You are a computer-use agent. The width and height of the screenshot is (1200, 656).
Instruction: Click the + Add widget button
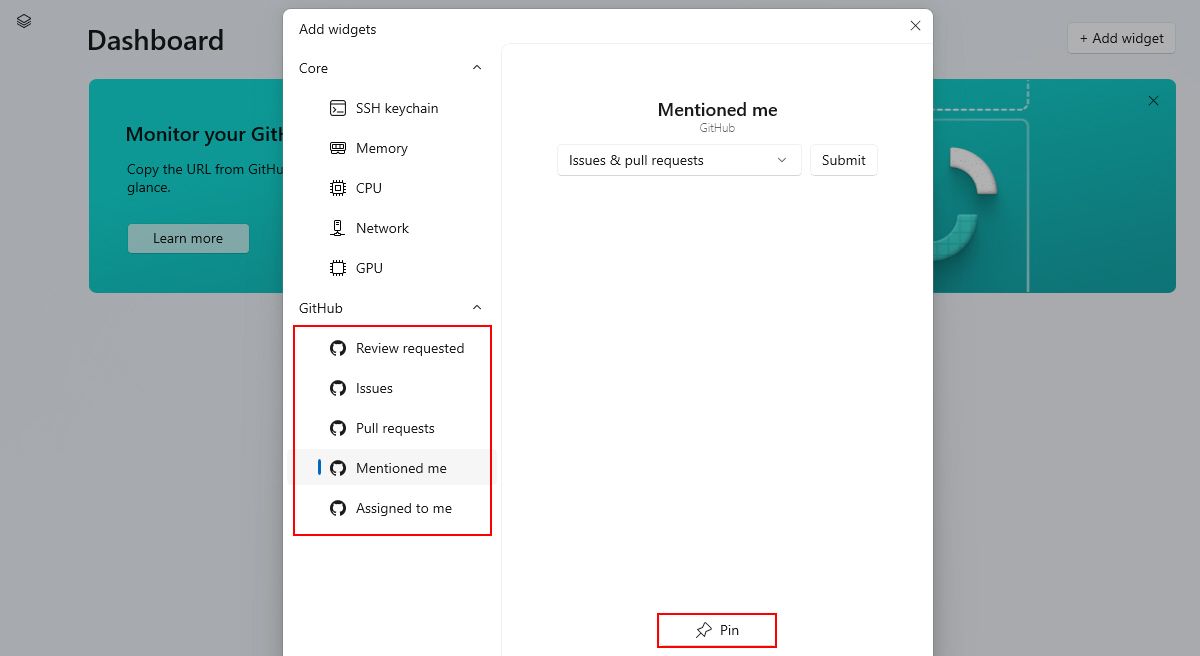(x=1121, y=38)
